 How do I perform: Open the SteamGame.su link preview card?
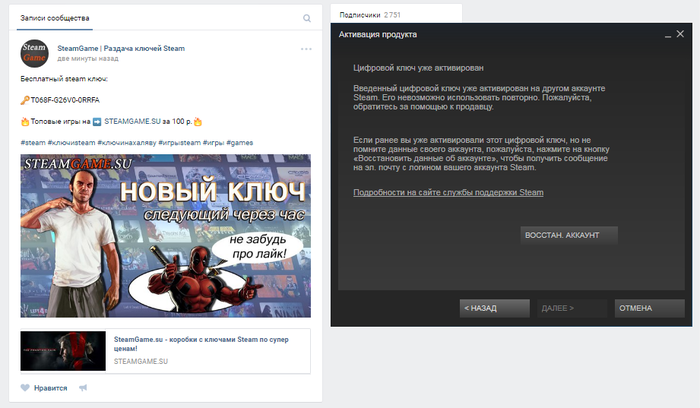(165, 349)
